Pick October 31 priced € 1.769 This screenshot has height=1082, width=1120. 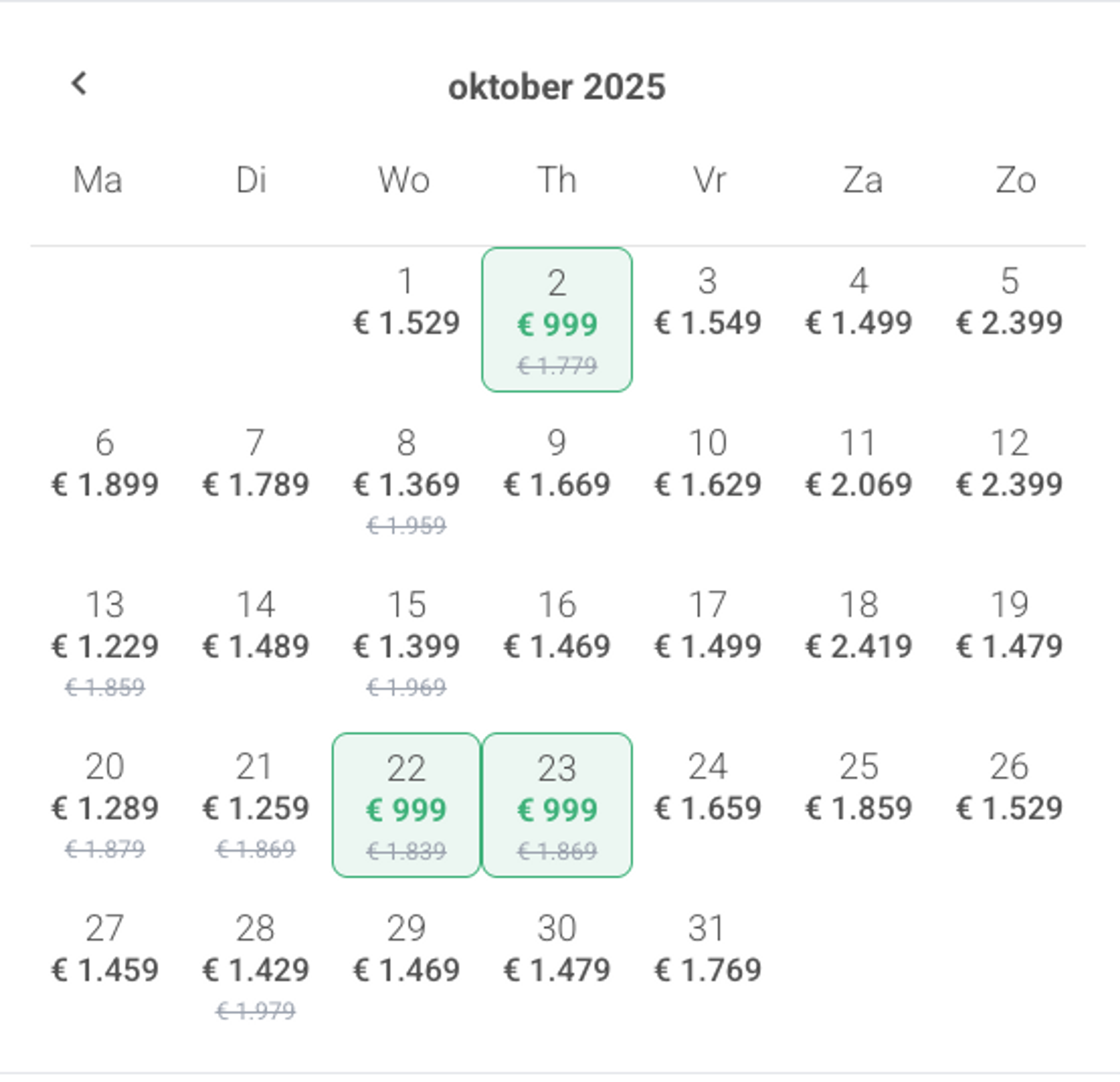(708, 966)
